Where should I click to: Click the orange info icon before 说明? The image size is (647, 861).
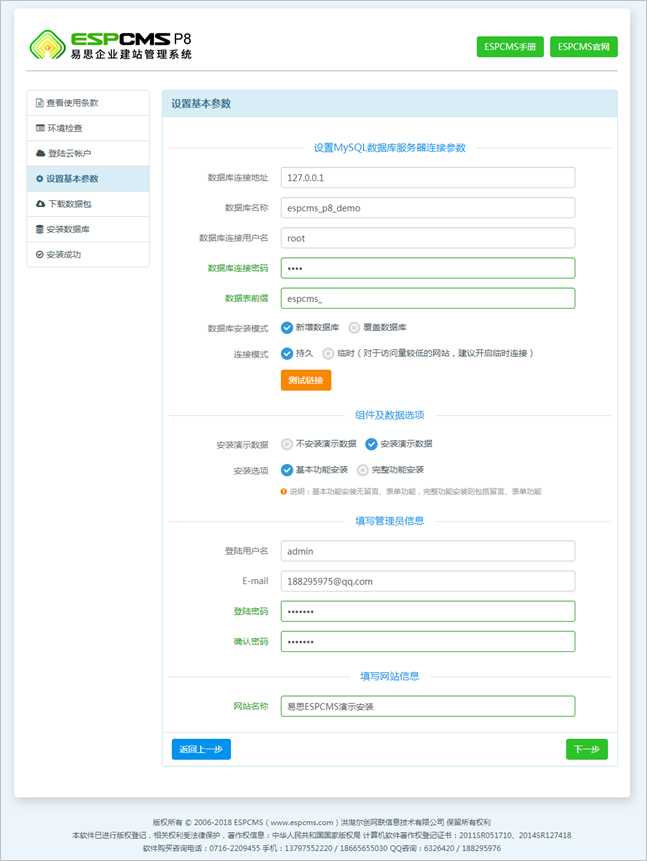[283, 491]
